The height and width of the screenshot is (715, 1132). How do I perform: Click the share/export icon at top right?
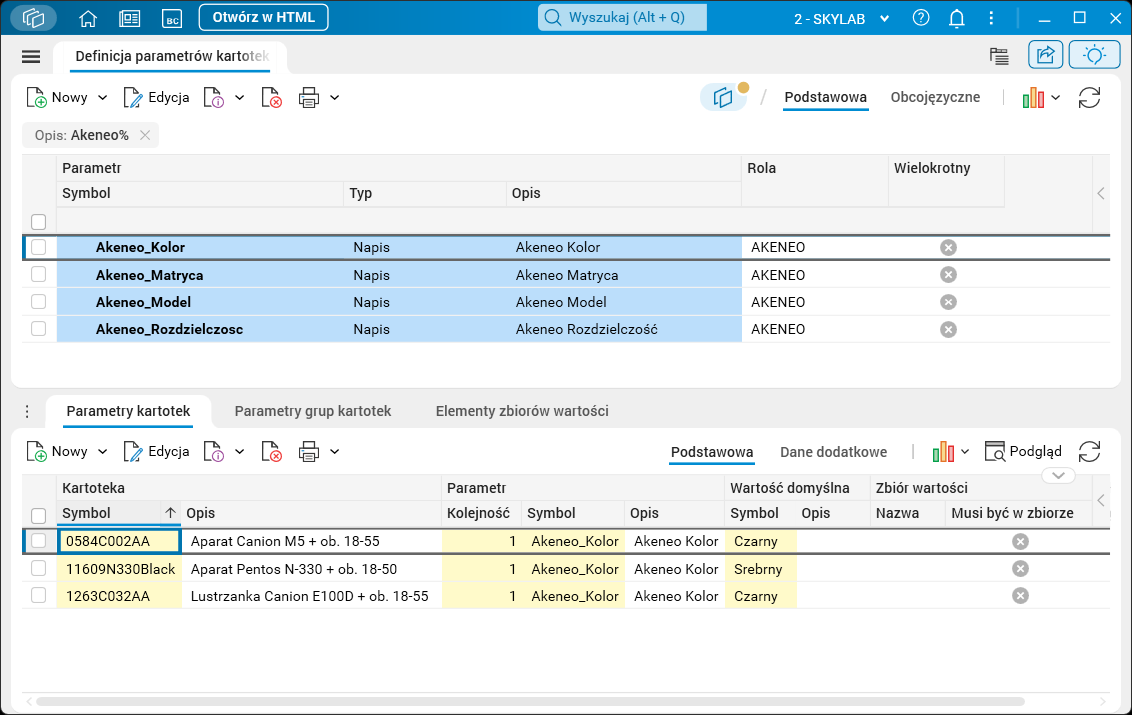pos(1045,55)
